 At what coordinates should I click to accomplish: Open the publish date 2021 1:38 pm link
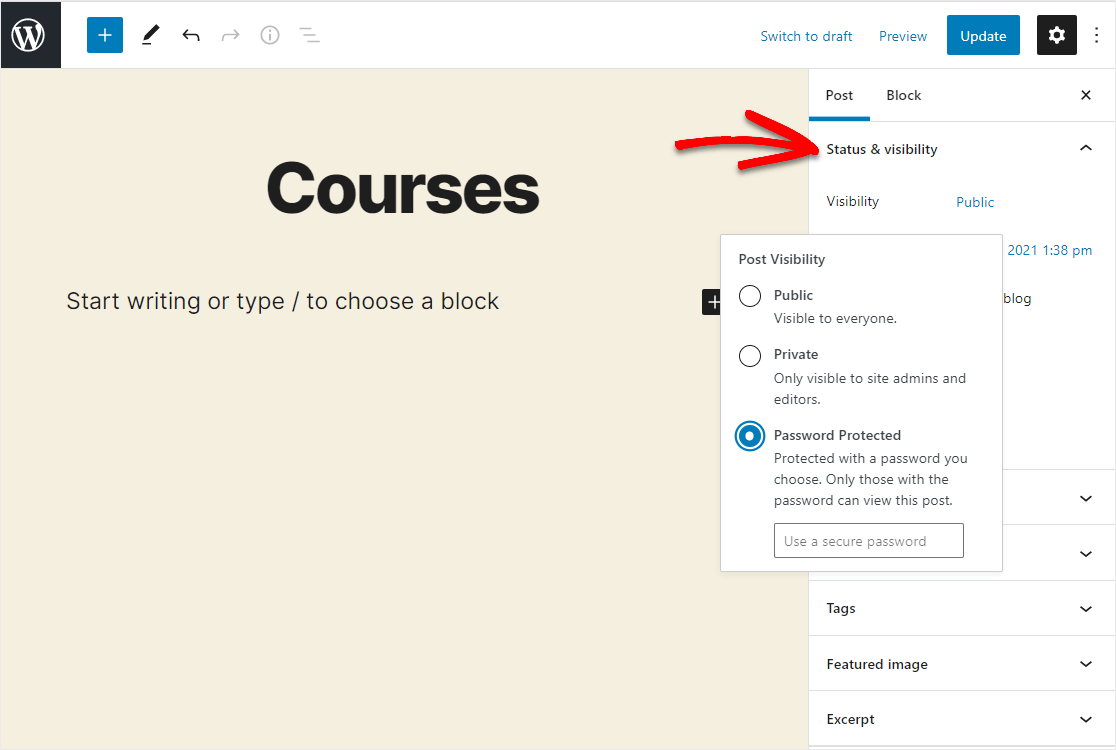1049,250
